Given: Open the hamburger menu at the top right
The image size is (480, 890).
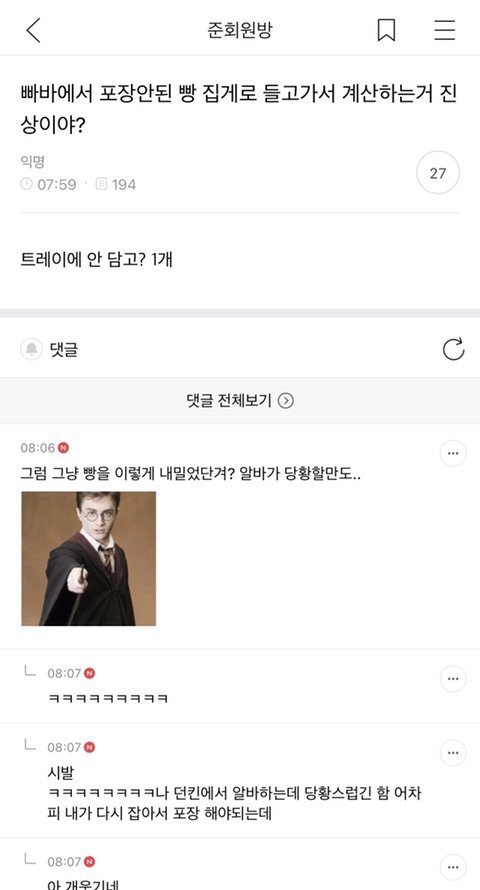Looking at the screenshot, I should click(445, 30).
